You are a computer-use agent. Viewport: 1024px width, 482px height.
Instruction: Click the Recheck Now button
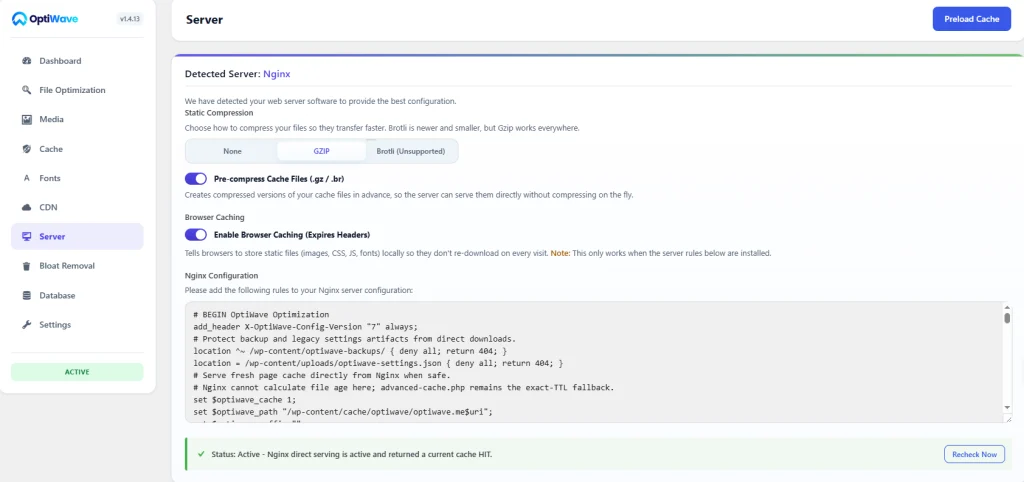click(x=974, y=454)
